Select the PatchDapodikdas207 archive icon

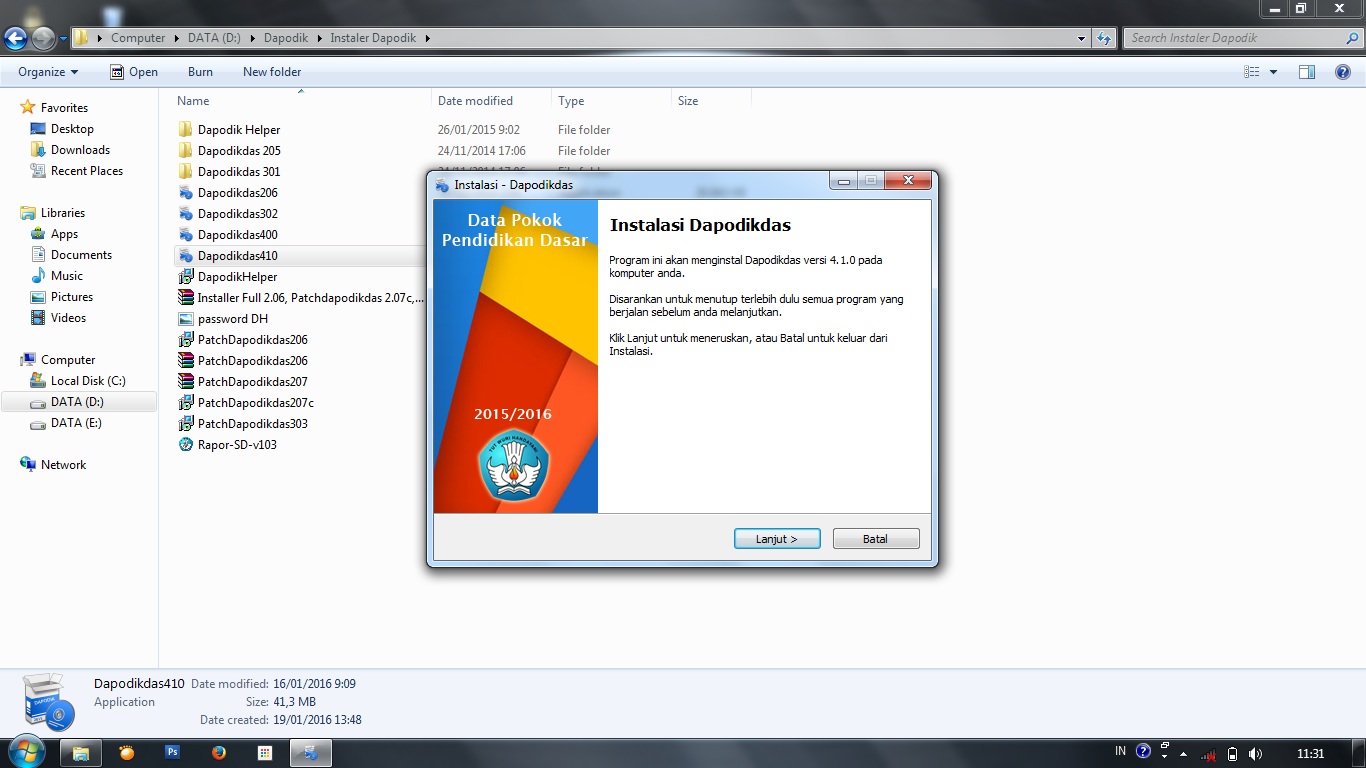click(185, 382)
